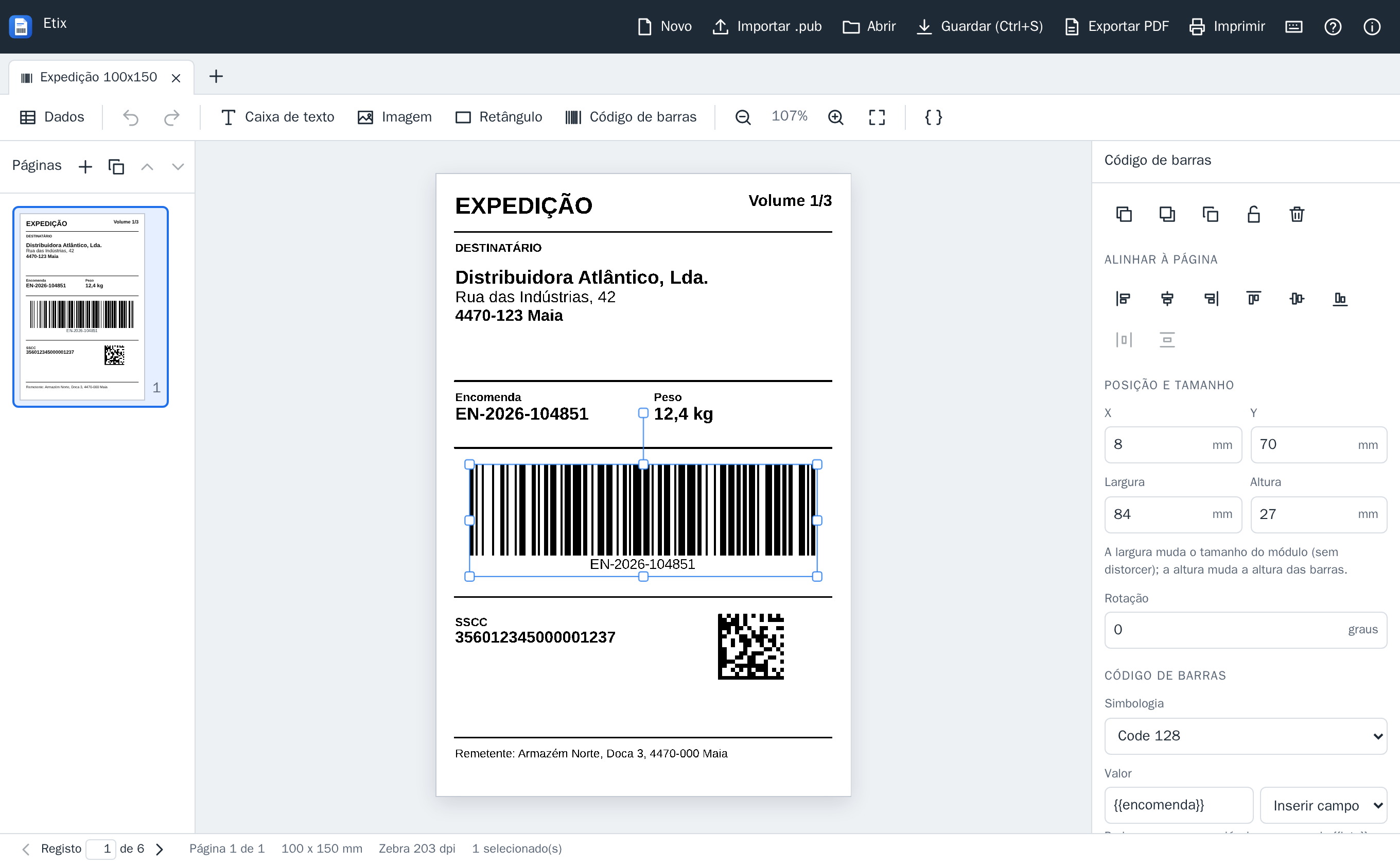The width and height of the screenshot is (1400, 865).
Task: Align barcode to vertical middle
Action: [1297, 299]
